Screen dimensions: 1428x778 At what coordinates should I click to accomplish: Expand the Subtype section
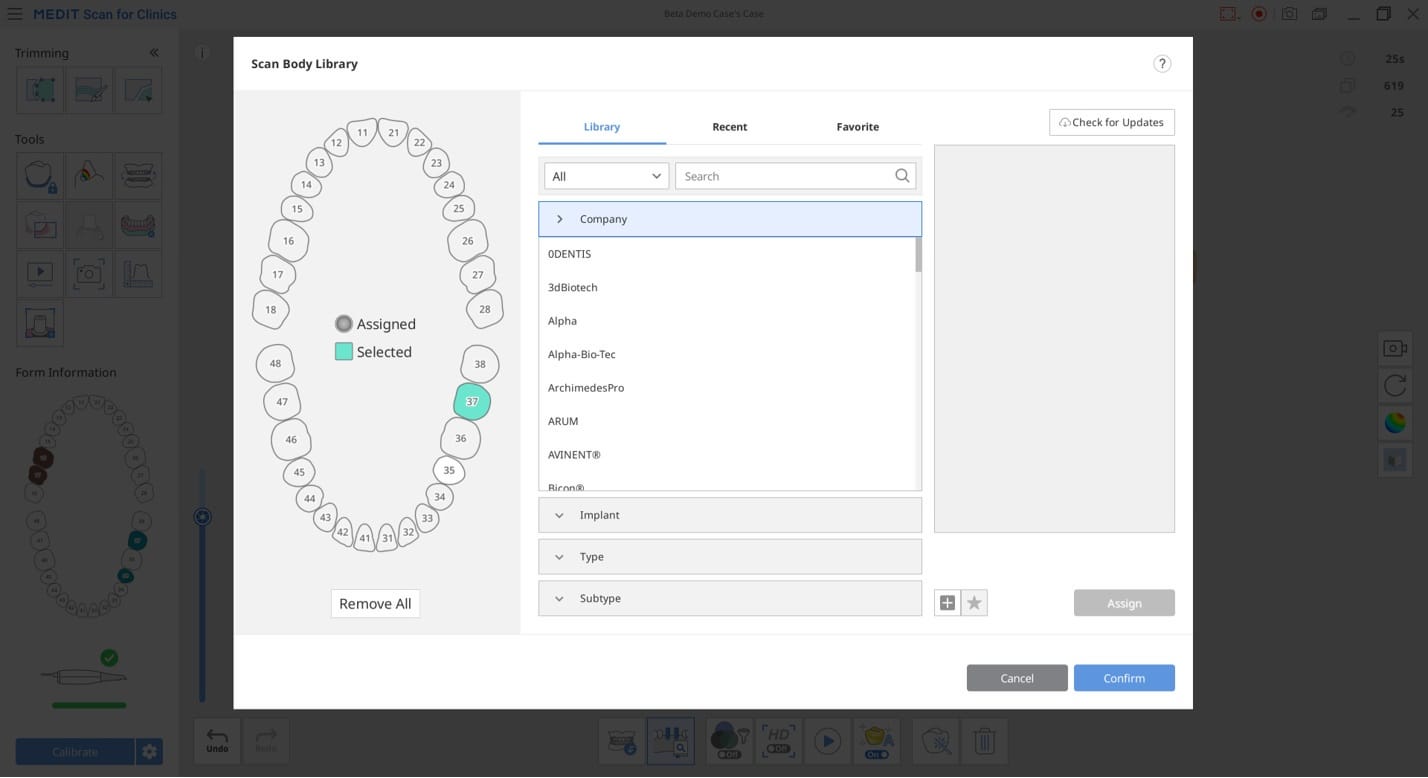pos(729,598)
